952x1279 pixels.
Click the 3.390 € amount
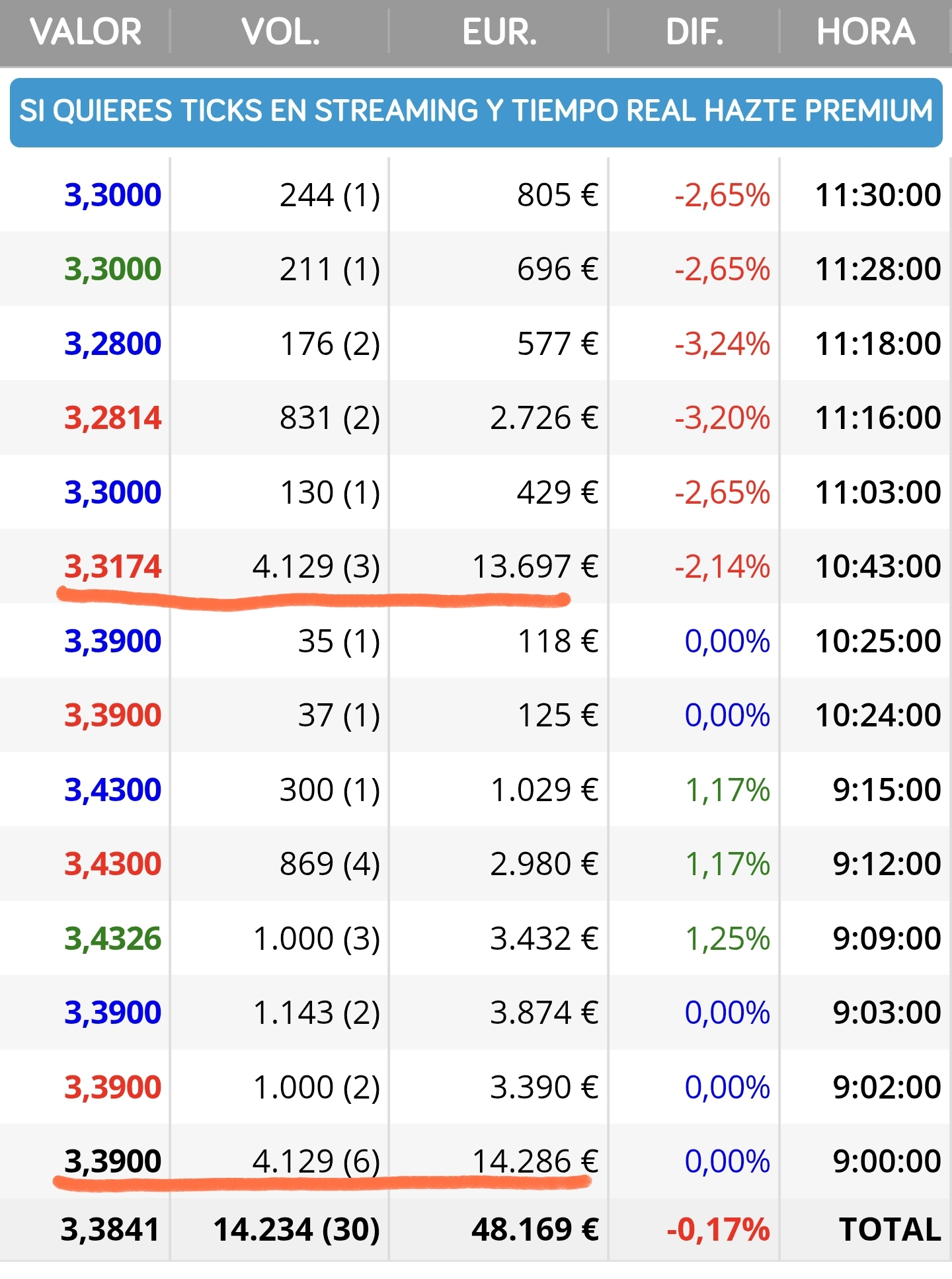coord(544,1087)
